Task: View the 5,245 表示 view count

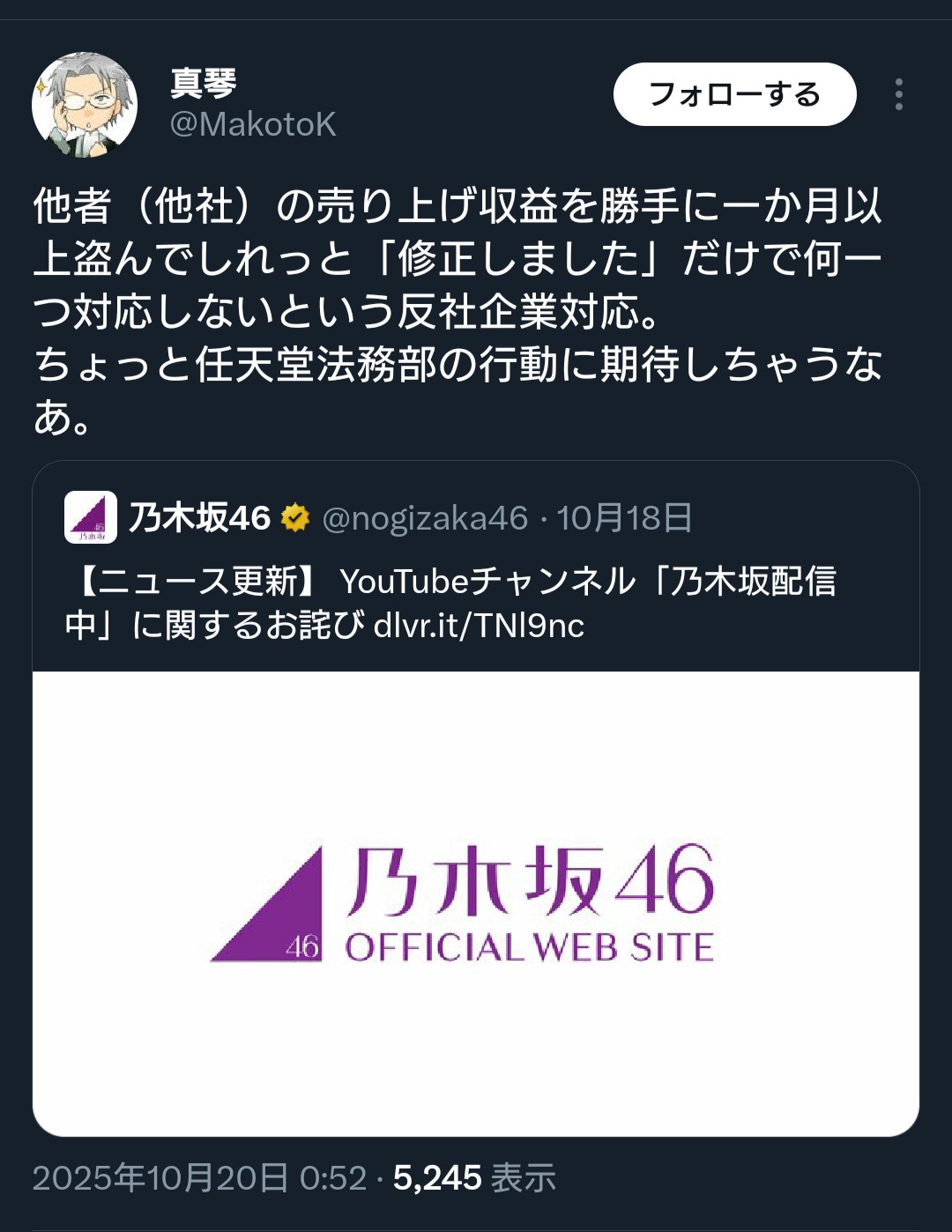Action: tap(474, 1178)
